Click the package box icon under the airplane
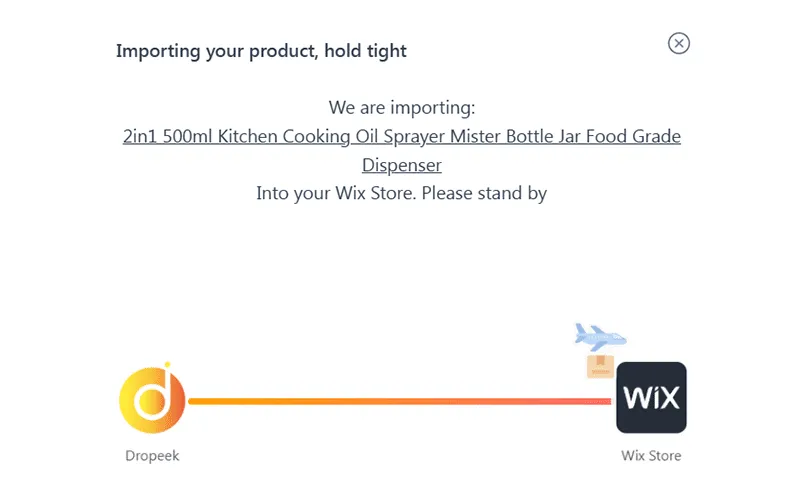 [x=600, y=365]
